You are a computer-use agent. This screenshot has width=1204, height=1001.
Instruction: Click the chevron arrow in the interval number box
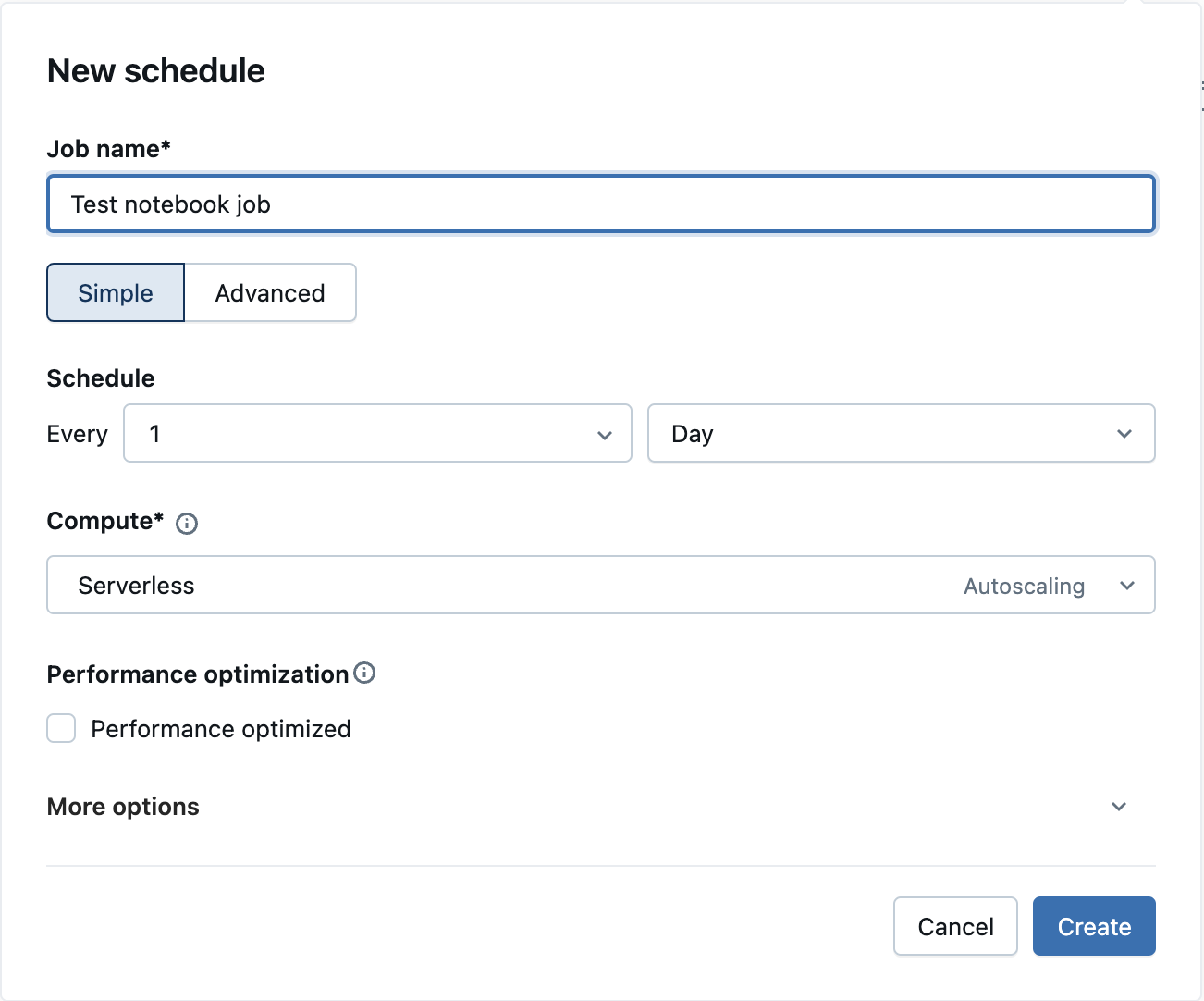pyautogui.click(x=605, y=435)
